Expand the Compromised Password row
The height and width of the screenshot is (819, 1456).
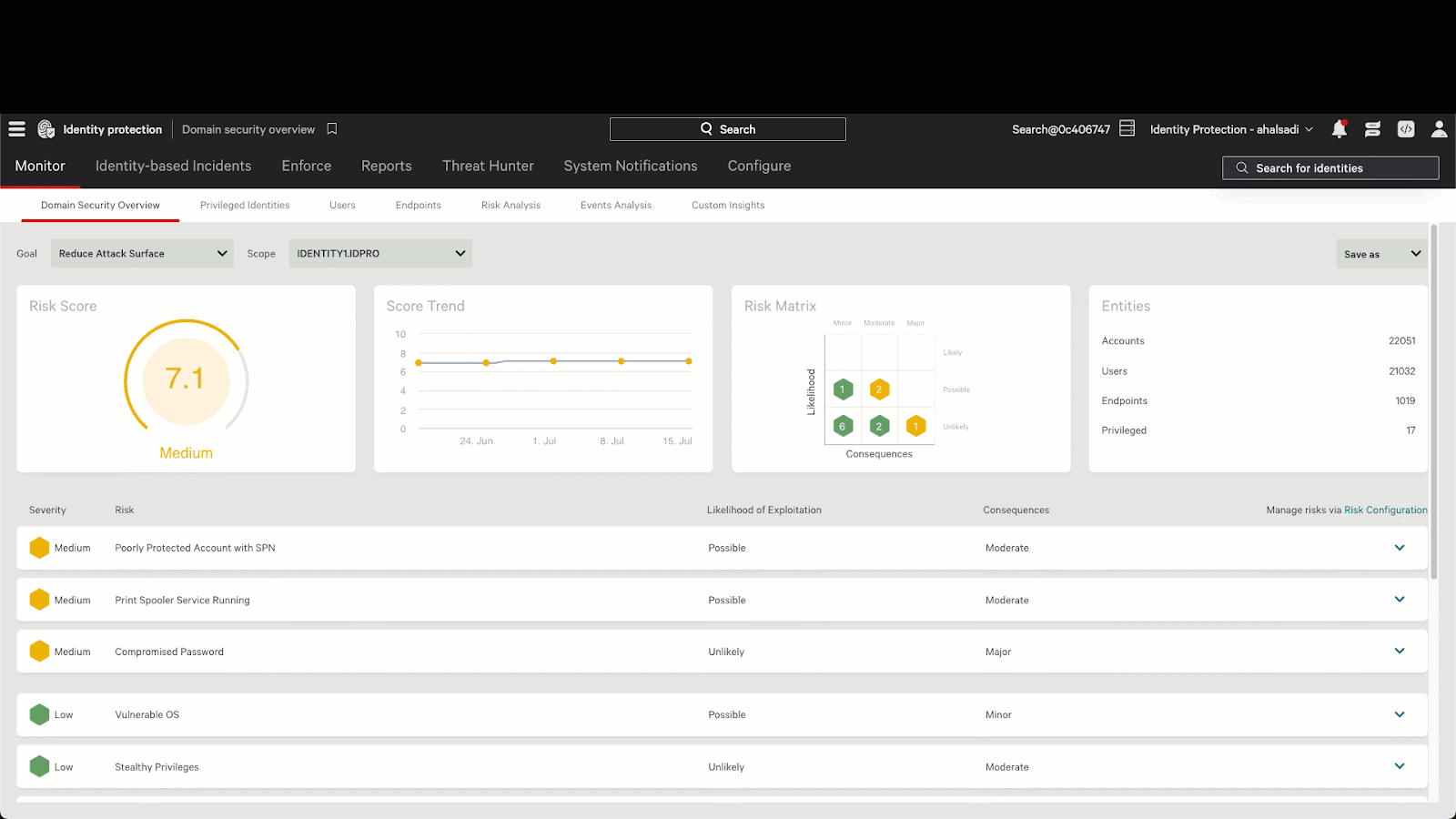[x=1400, y=652]
